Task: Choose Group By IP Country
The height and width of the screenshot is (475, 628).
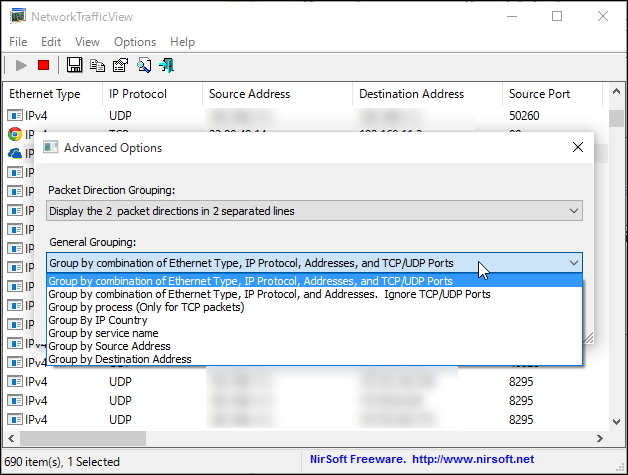Action: coord(314,320)
